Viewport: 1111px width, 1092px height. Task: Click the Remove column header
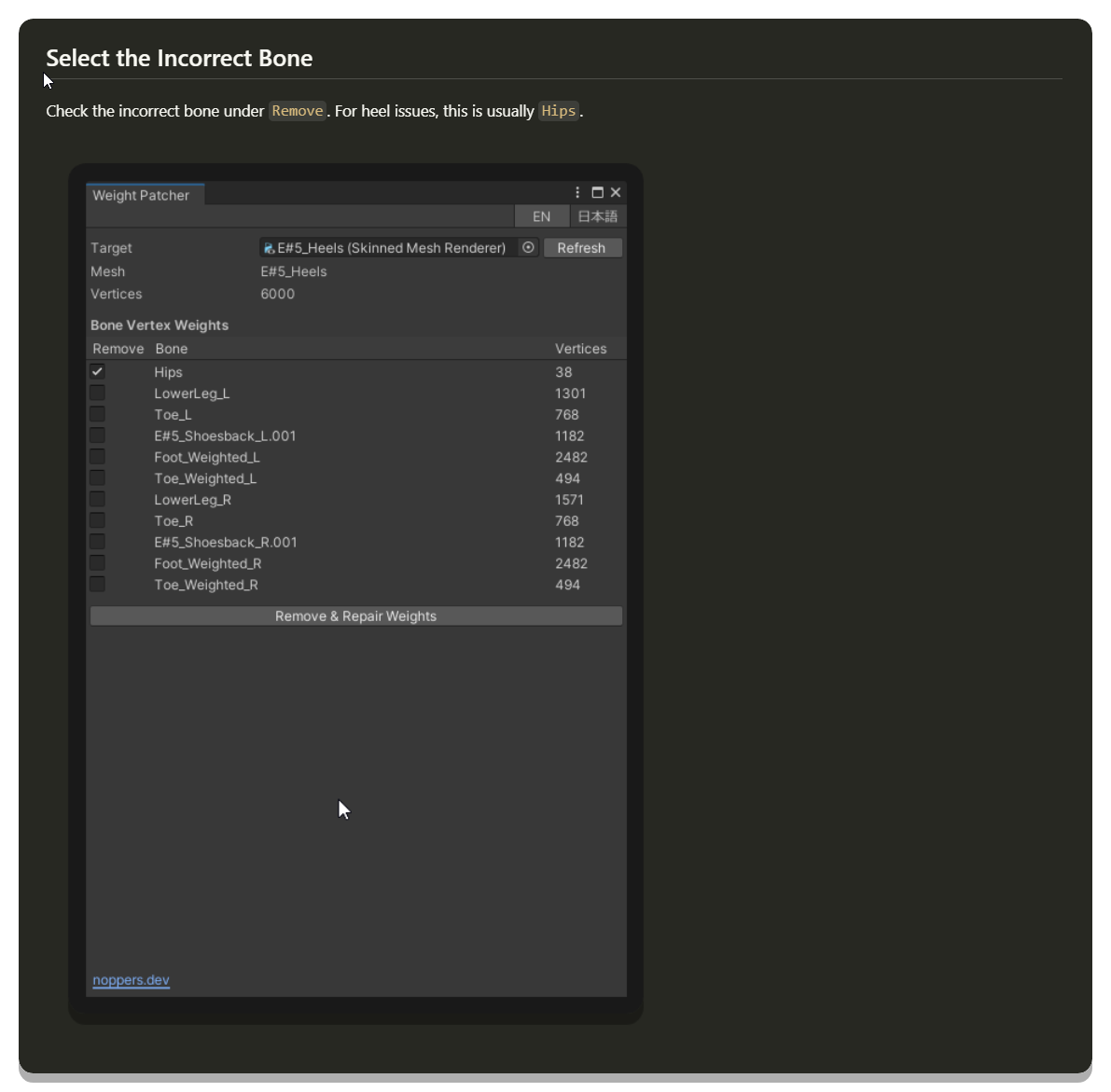(118, 349)
